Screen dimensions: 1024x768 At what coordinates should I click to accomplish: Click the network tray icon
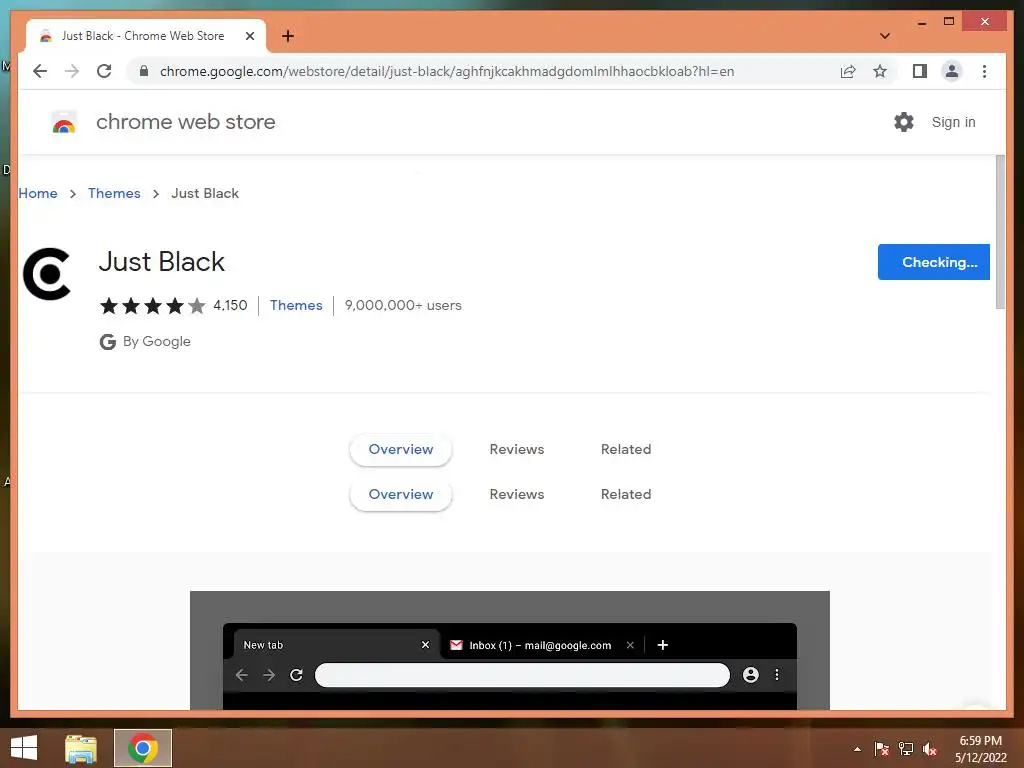coord(906,749)
